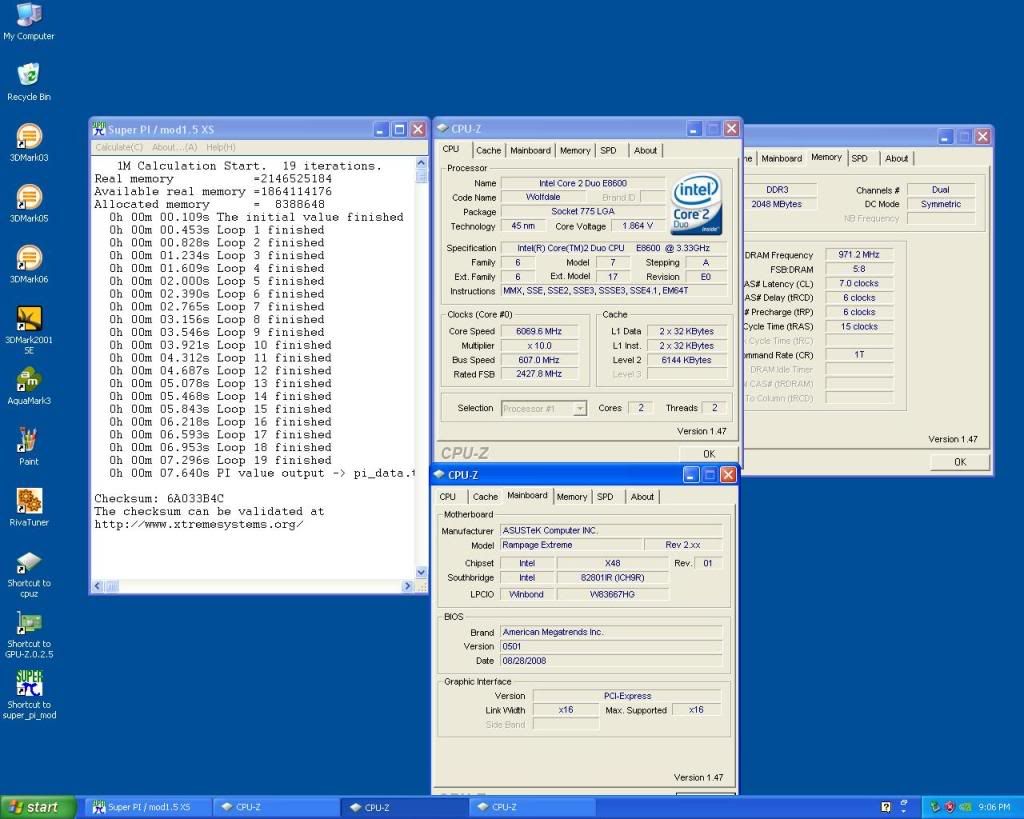This screenshot has height=819, width=1024.
Task: Click the xtremesystems.org URL text
Action: click(199, 524)
